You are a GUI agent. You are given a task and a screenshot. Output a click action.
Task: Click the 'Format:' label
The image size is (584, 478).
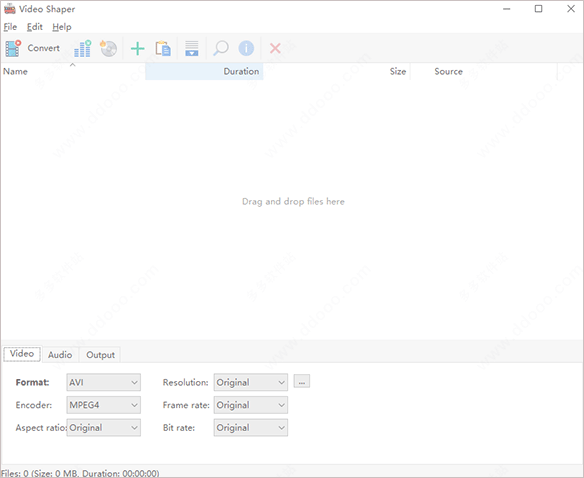click(32, 382)
